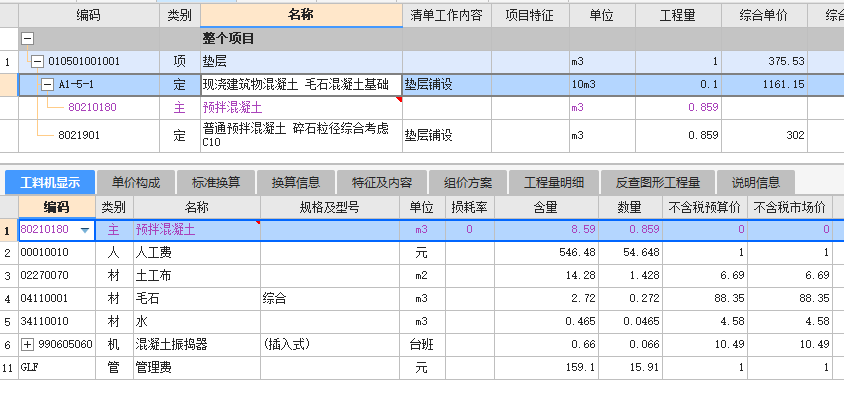Open the 说明信息 tab
844x398 pixels.
[756, 183]
